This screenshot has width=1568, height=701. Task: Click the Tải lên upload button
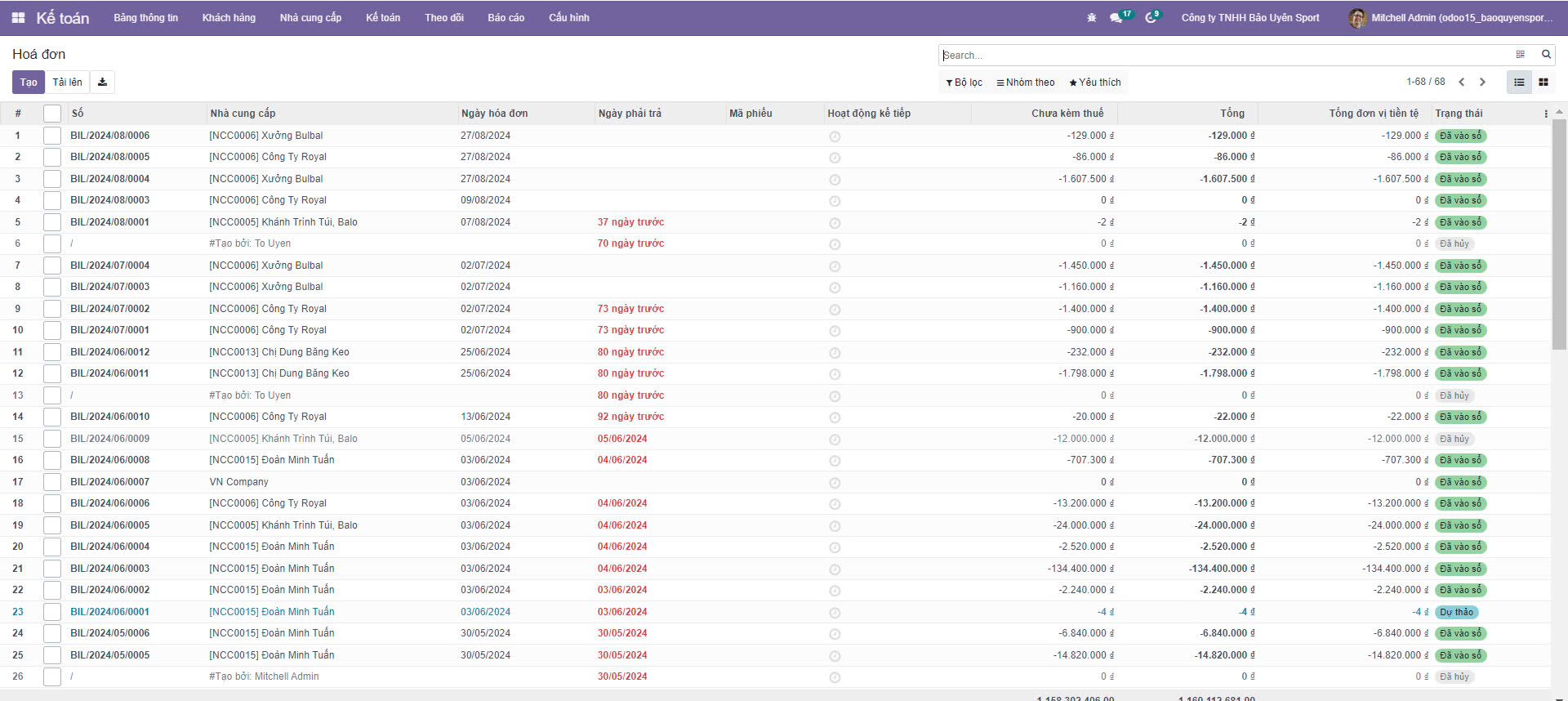[x=67, y=82]
